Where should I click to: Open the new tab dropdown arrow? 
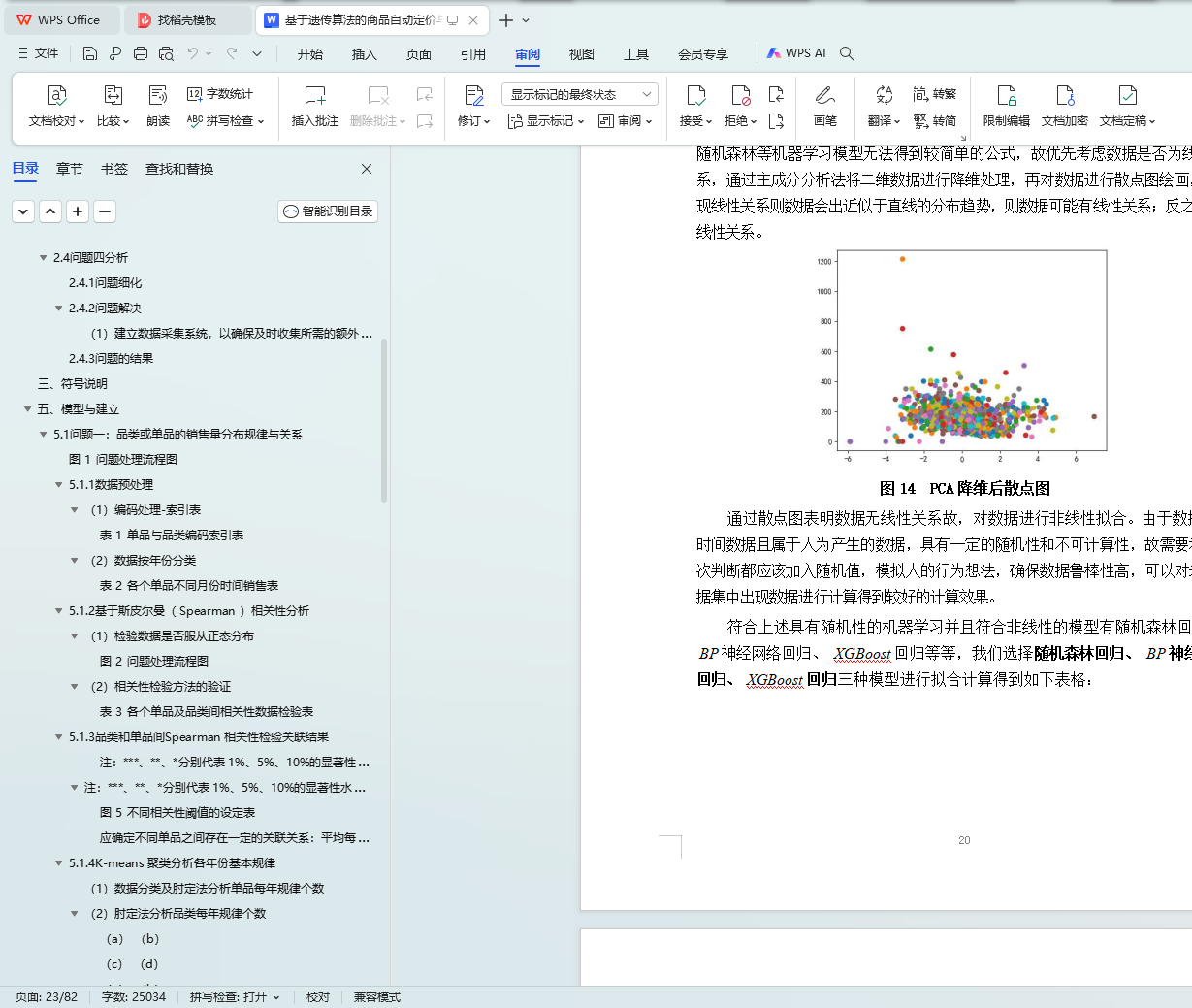click(526, 19)
